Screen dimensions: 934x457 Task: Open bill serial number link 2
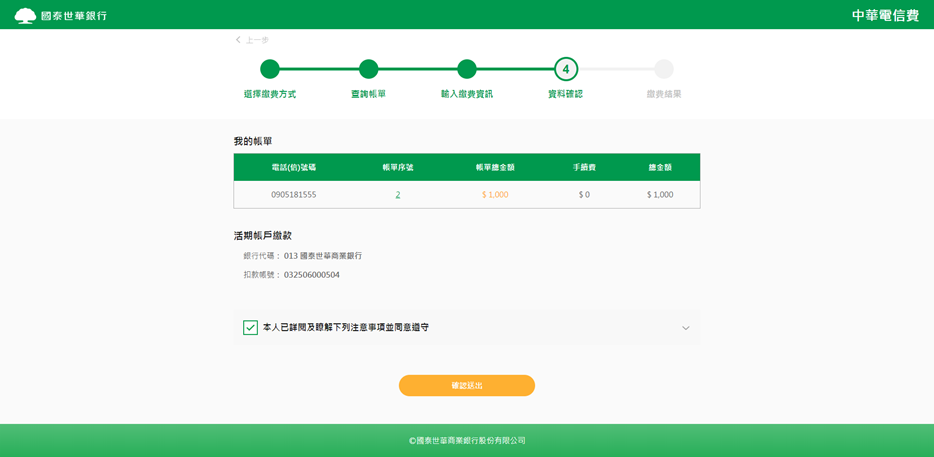398,195
